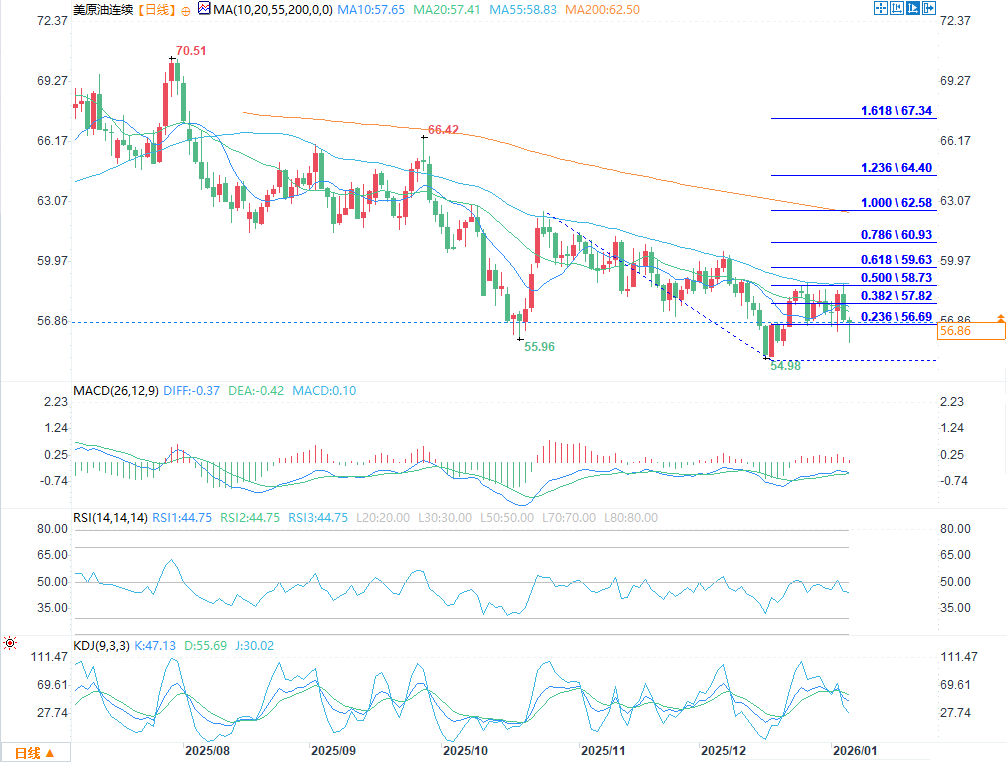Click the 54.98 low price marker
The height and width of the screenshot is (762, 1007).
click(x=785, y=366)
